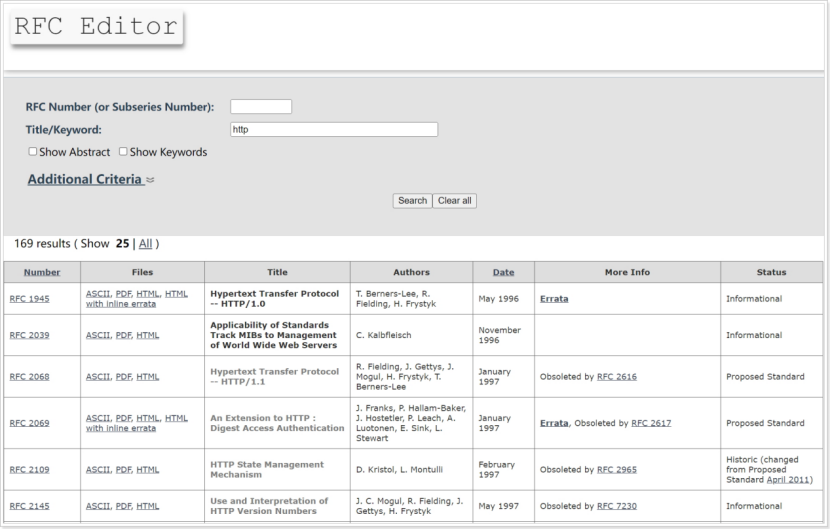Click the Files column header
The height and width of the screenshot is (530, 830).
pos(142,272)
